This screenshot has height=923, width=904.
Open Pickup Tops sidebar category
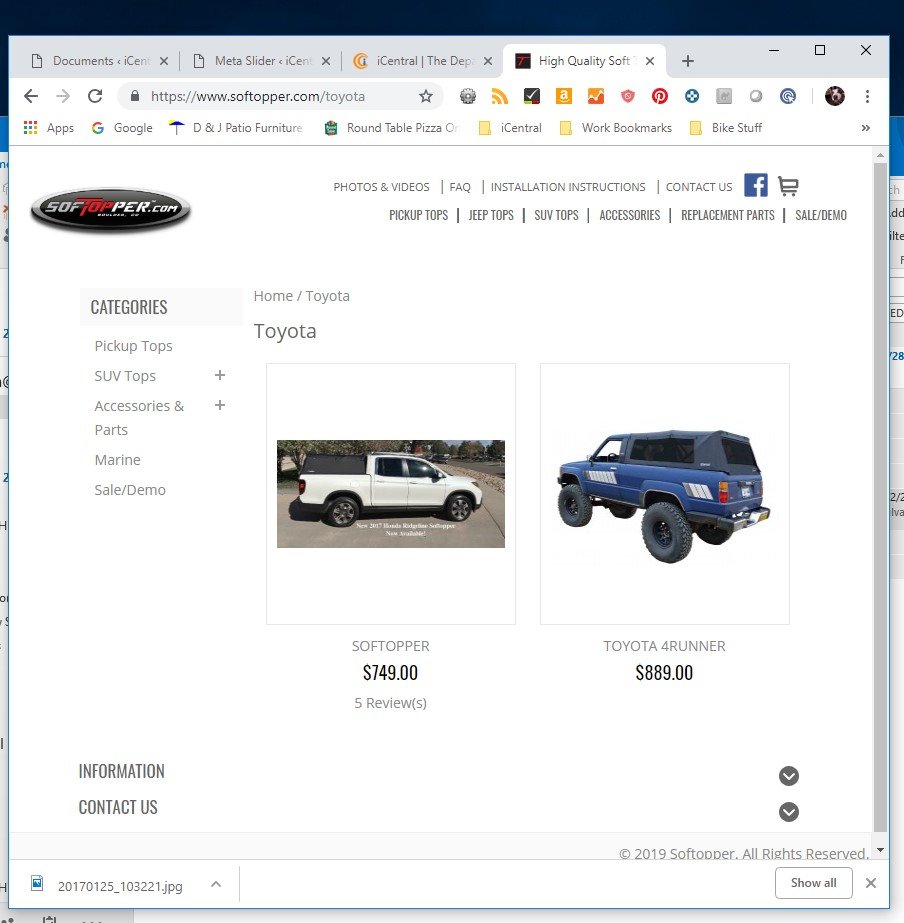pos(134,346)
